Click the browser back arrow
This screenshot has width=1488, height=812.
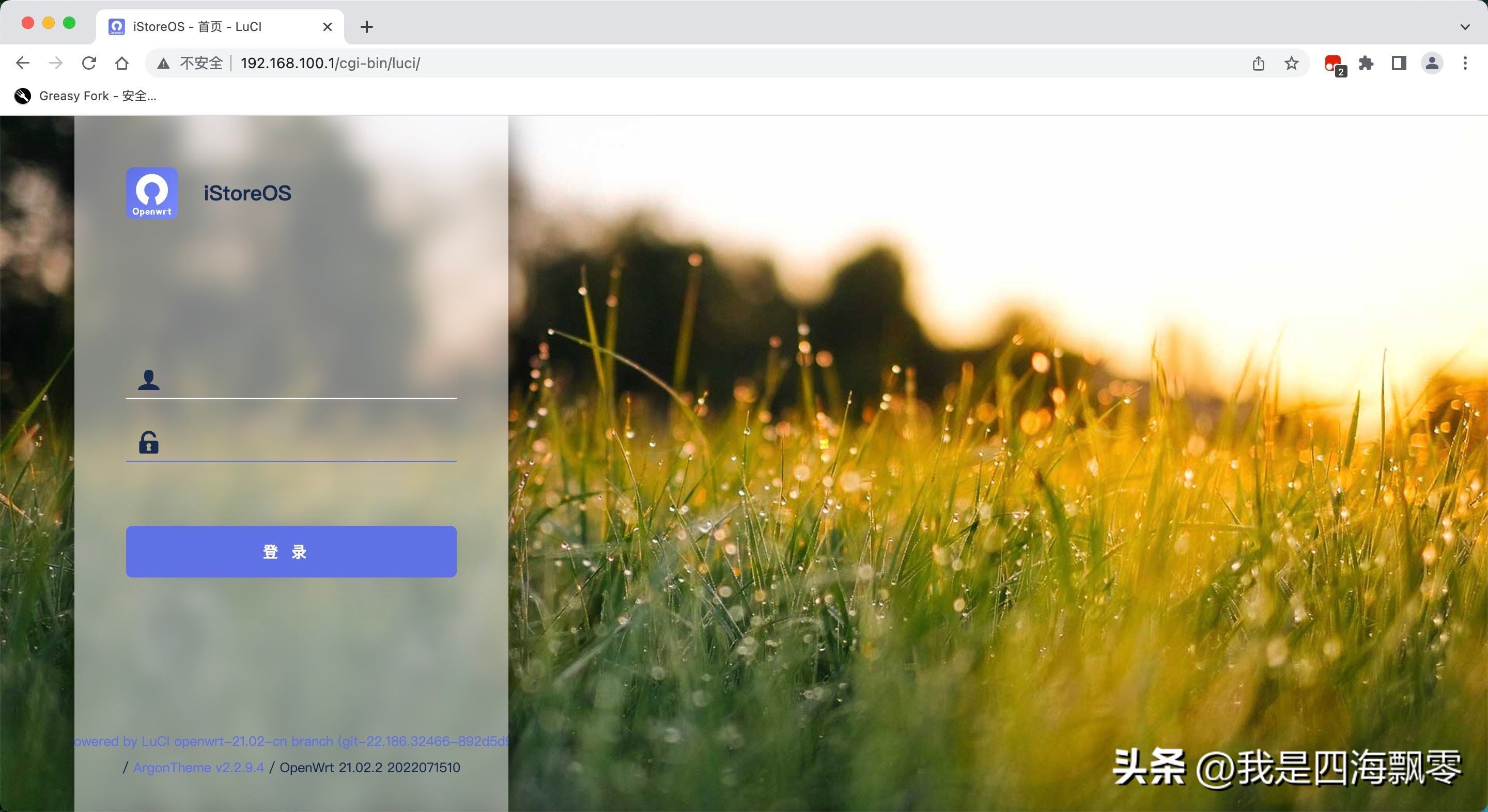[x=23, y=63]
